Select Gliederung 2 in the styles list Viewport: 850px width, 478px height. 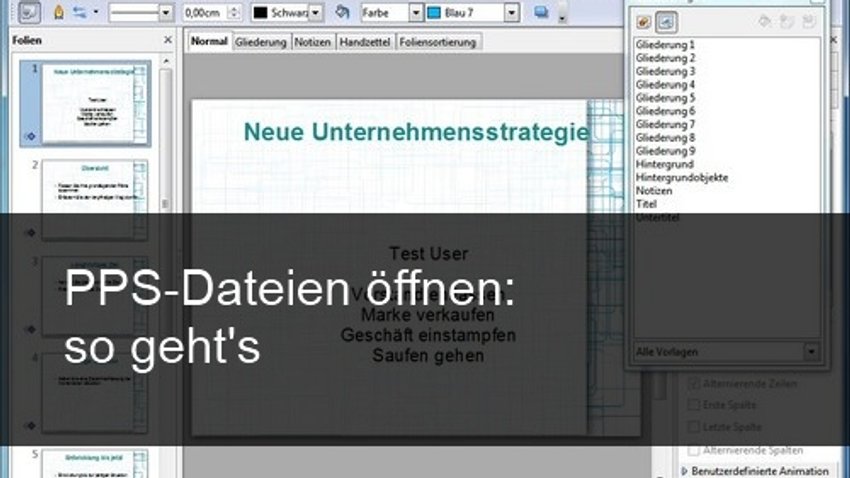click(x=665, y=58)
